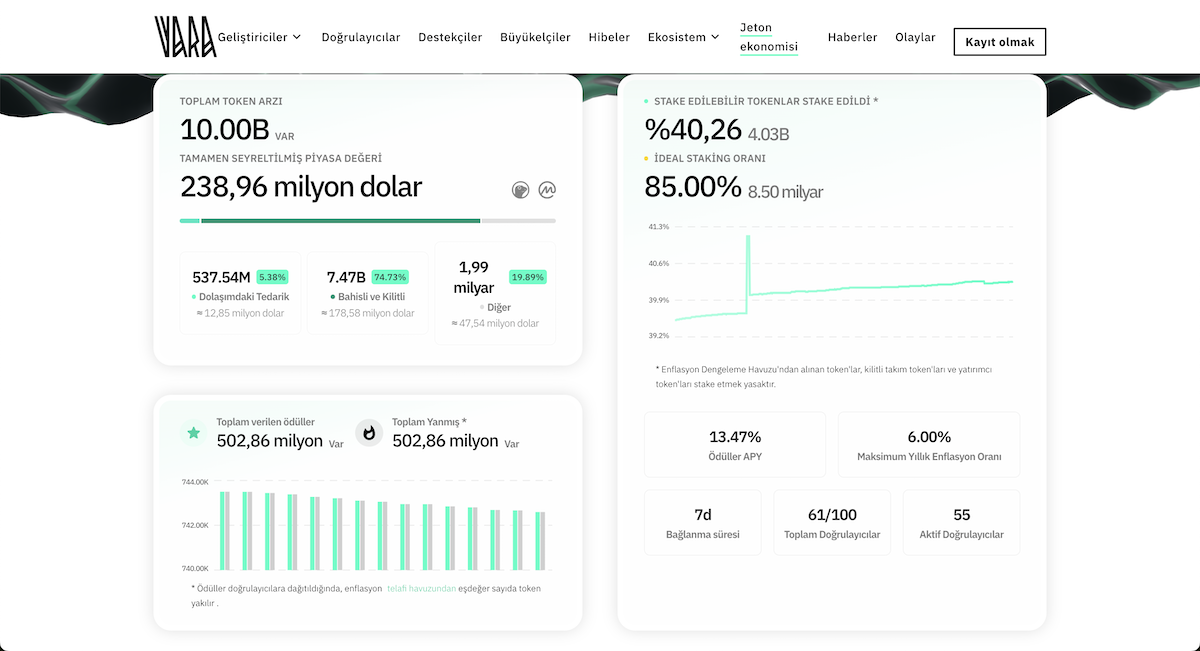Image resolution: width=1200 pixels, height=651 pixels.
Task: Open the Doğrulayıcılar menu item
Action: tap(360, 37)
